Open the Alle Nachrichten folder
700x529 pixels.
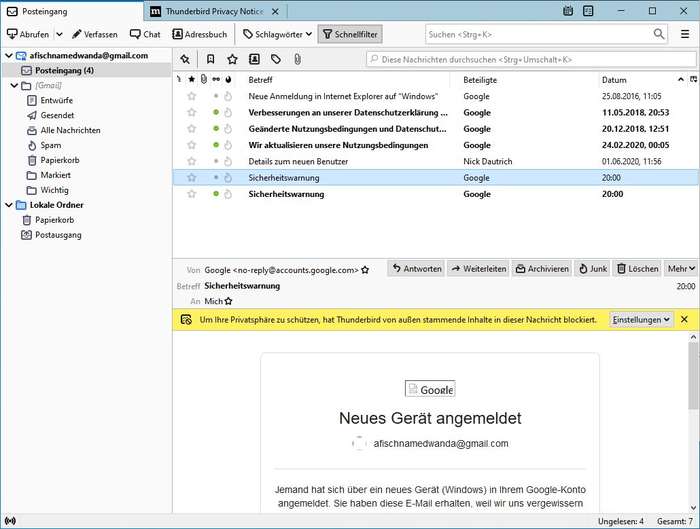click(x=70, y=130)
